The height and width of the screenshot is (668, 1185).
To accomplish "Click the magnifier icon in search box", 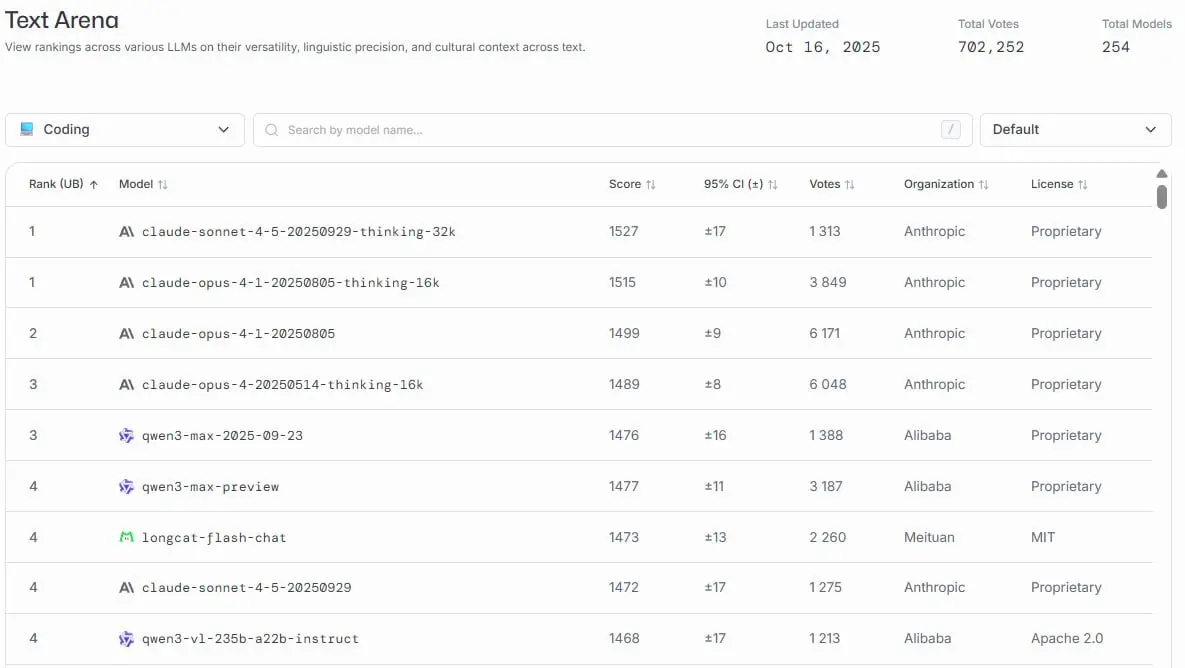I will [271, 130].
